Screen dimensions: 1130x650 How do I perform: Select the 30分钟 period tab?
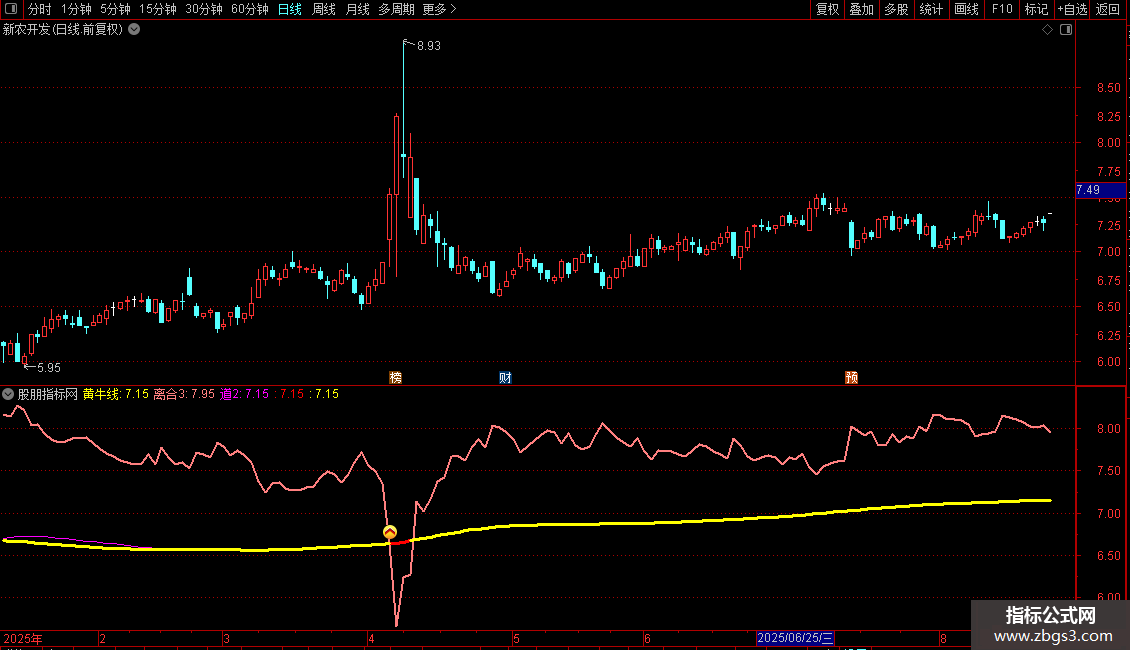[204, 9]
